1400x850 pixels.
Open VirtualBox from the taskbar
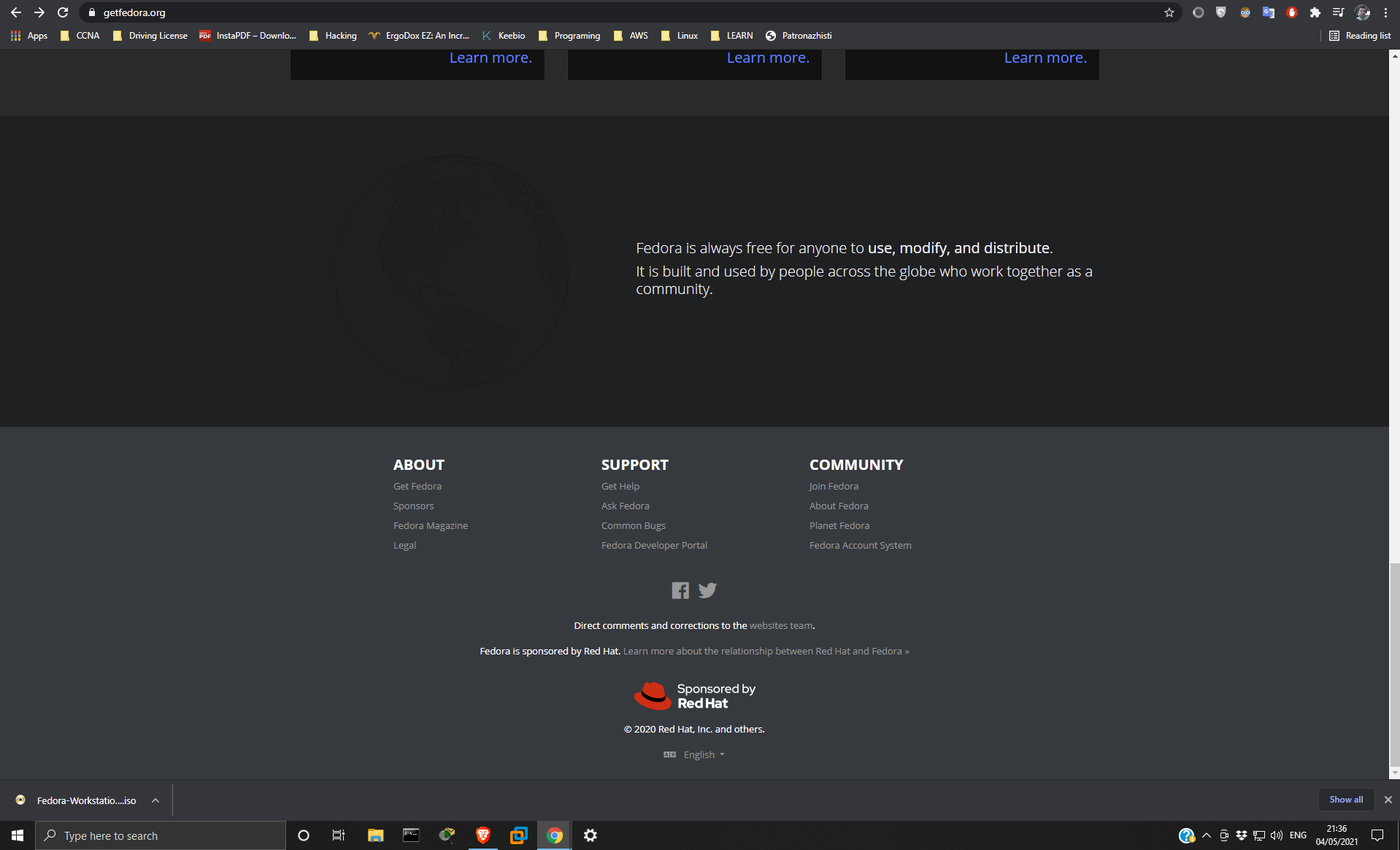point(518,835)
